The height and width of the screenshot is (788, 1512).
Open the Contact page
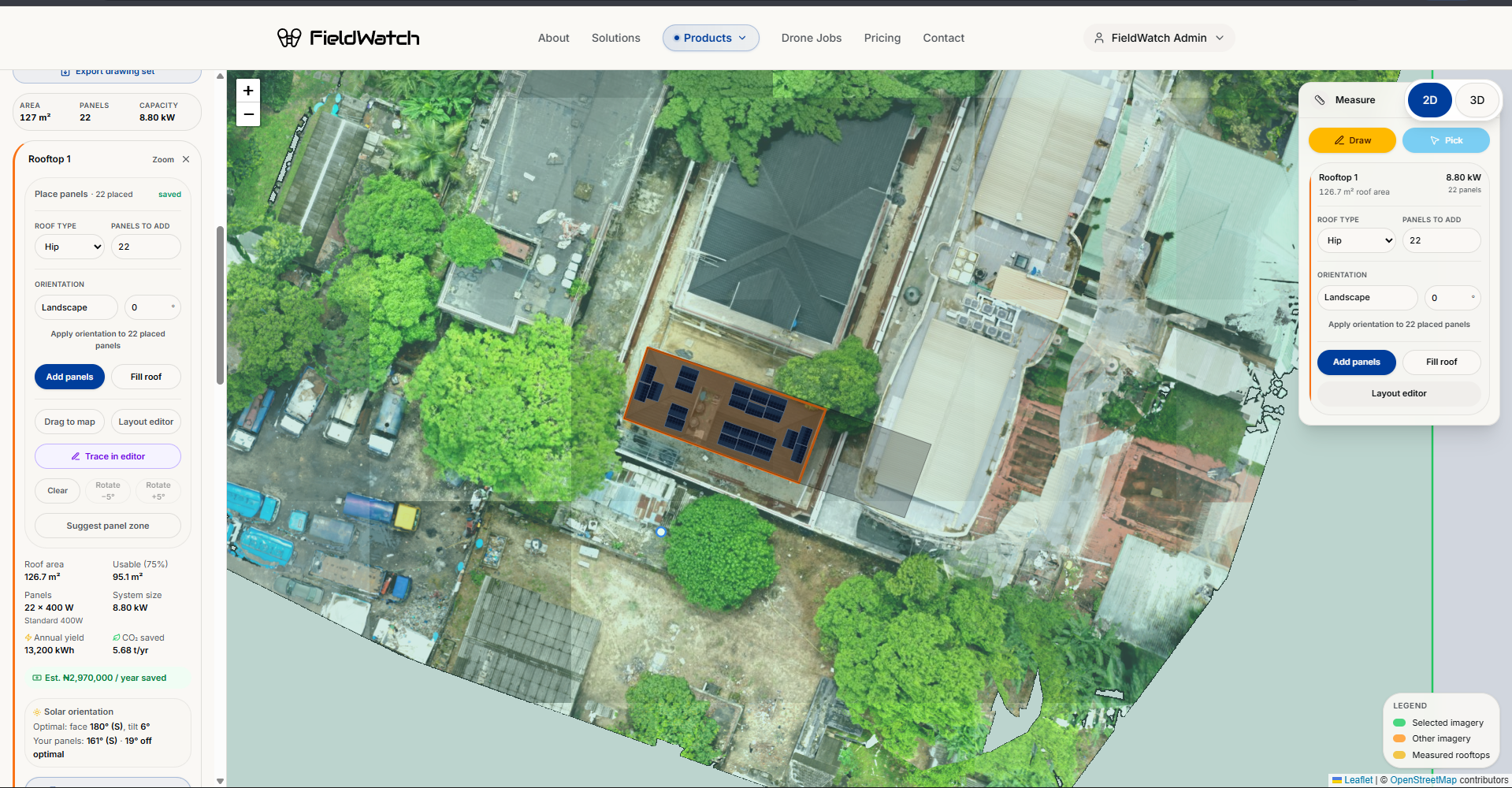click(944, 38)
